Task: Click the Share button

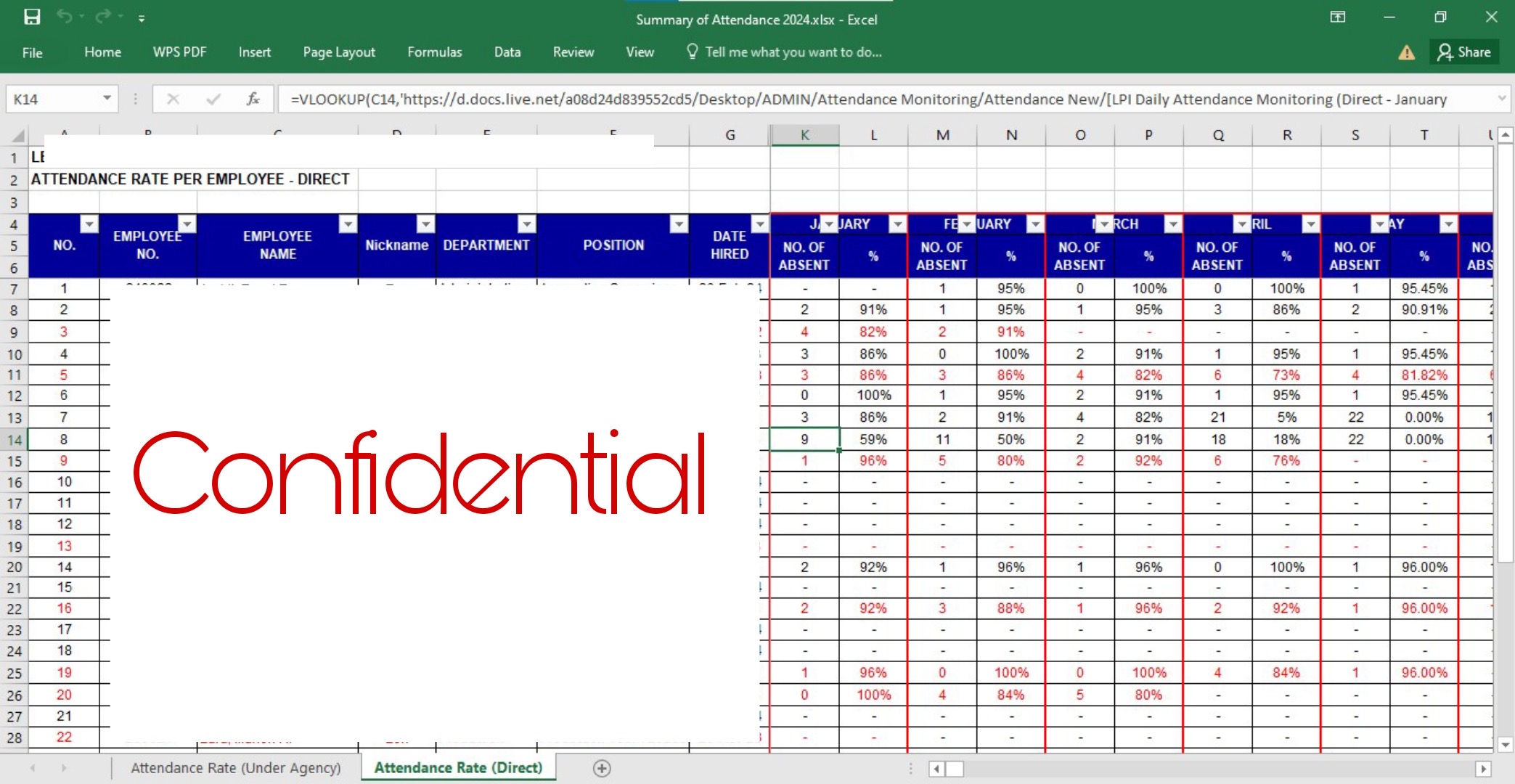Action: [x=1464, y=52]
